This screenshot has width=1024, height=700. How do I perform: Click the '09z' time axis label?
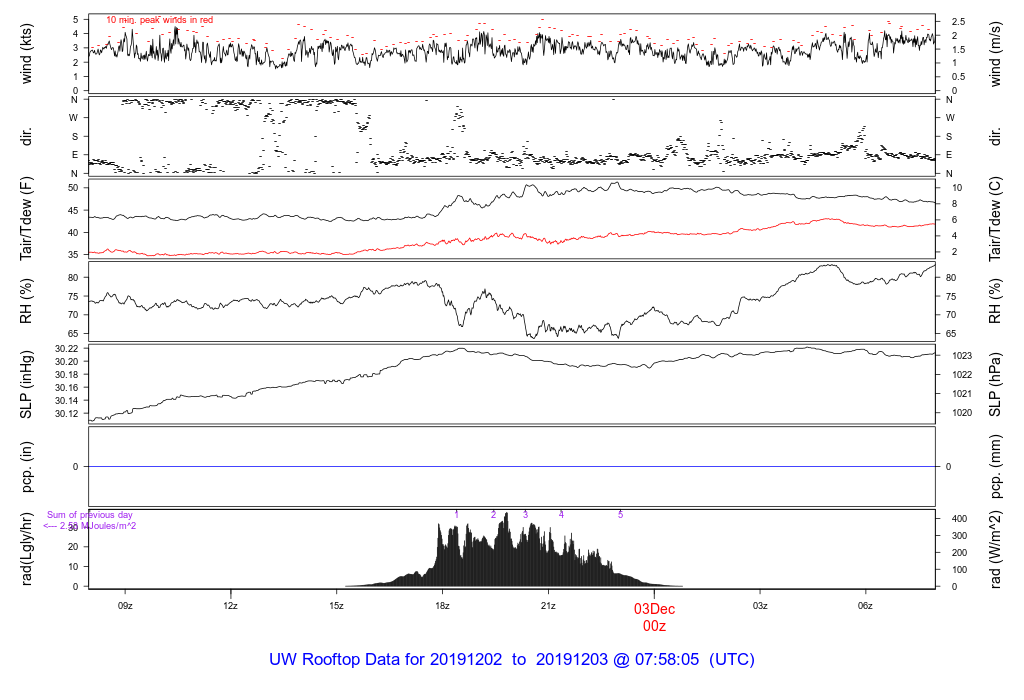click(125, 606)
